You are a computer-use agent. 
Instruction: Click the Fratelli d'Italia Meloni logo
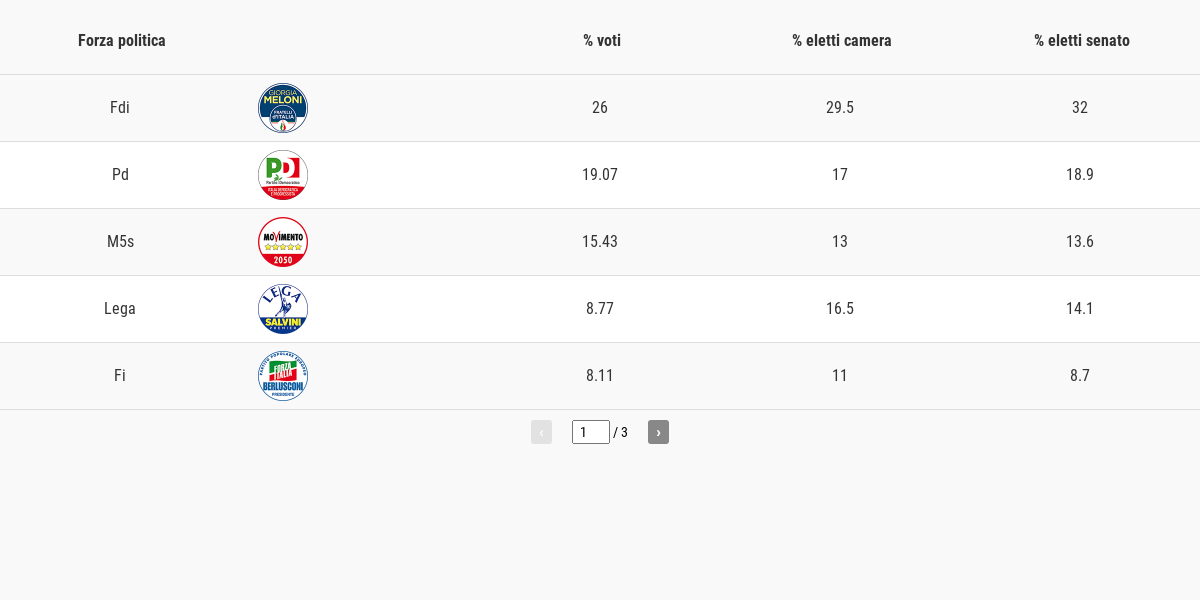(283, 108)
